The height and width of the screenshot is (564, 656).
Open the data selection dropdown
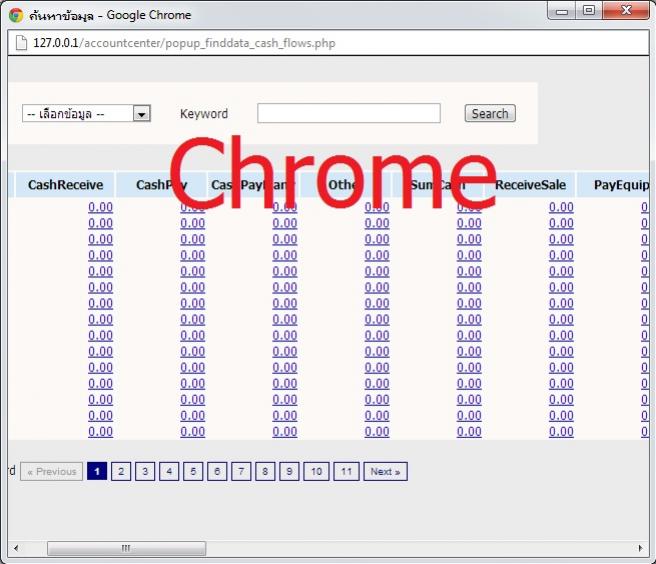[86, 113]
